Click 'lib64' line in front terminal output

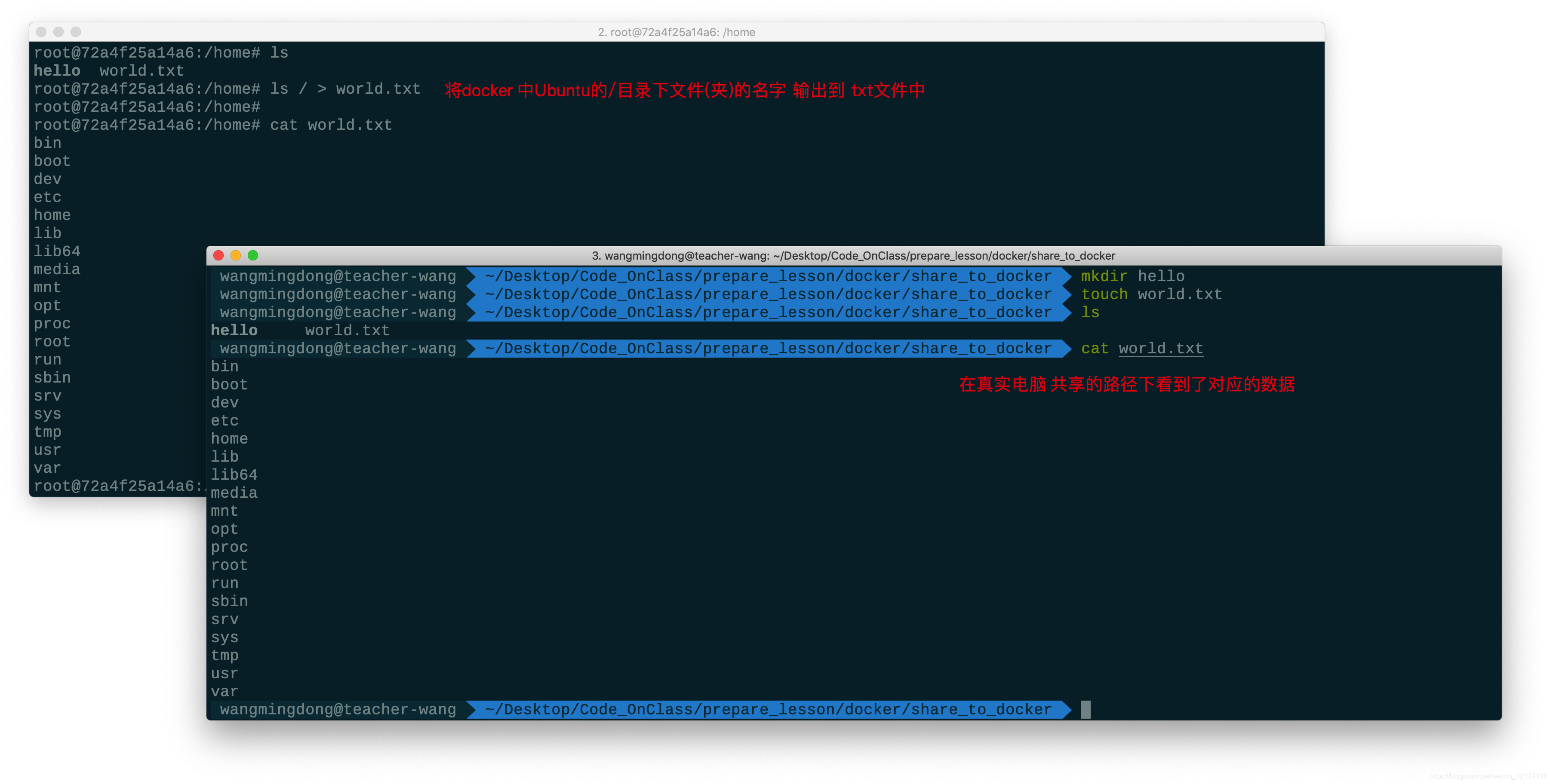(234, 475)
